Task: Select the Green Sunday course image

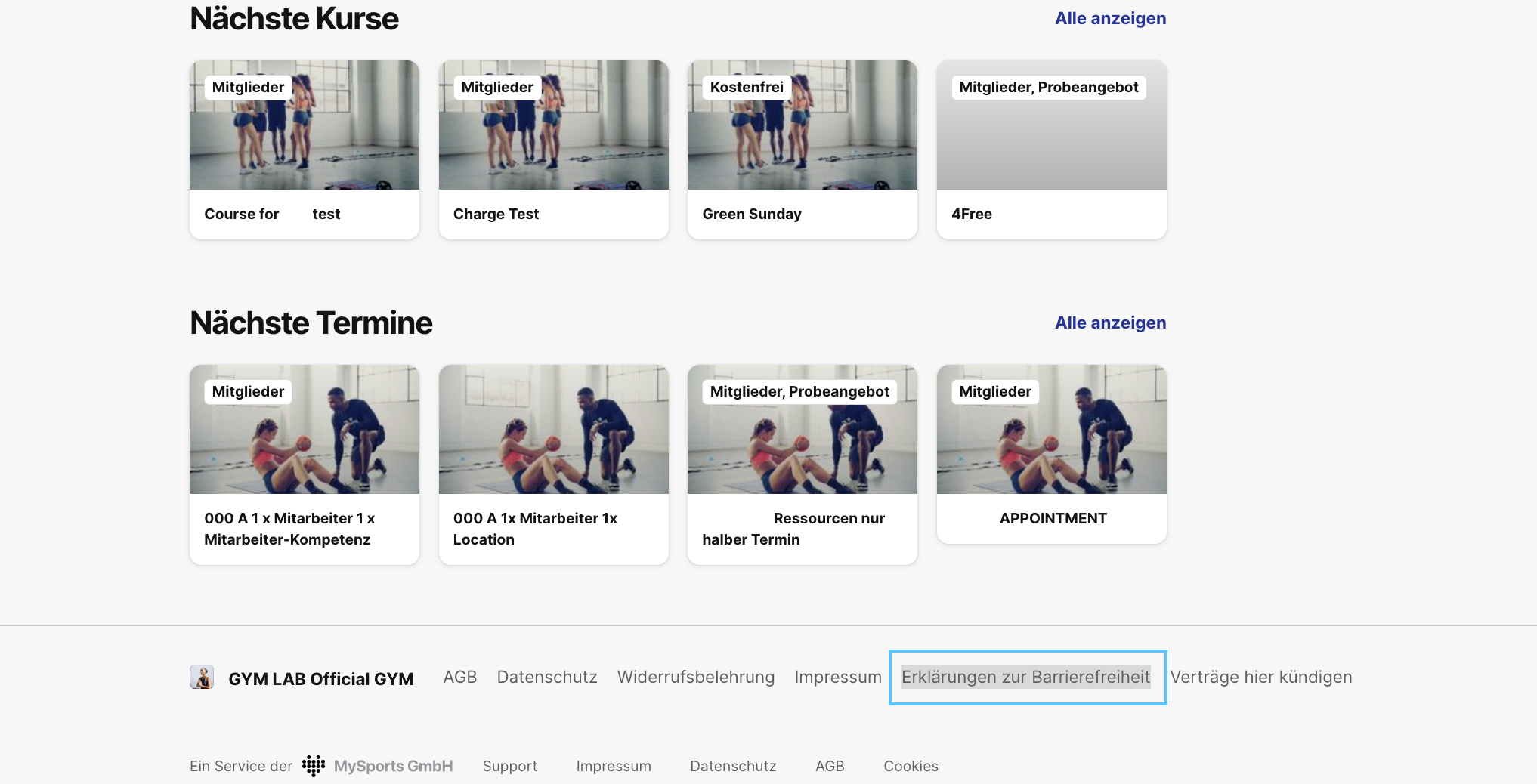Action: pos(803,125)
